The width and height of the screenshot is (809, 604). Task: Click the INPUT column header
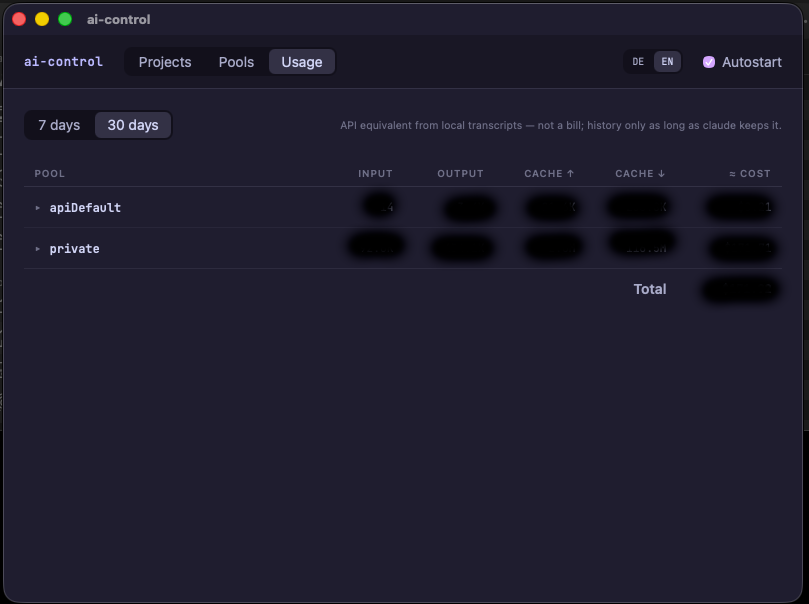[x=375, y=173]
